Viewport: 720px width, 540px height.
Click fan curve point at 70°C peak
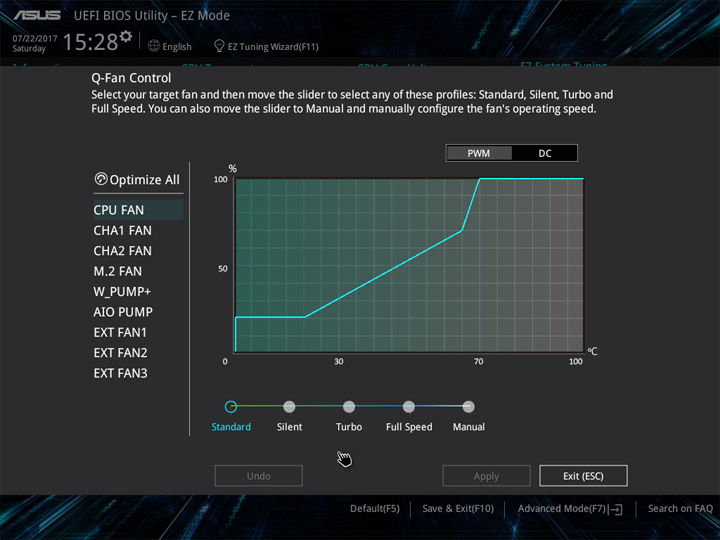click(x=479, y=179)
